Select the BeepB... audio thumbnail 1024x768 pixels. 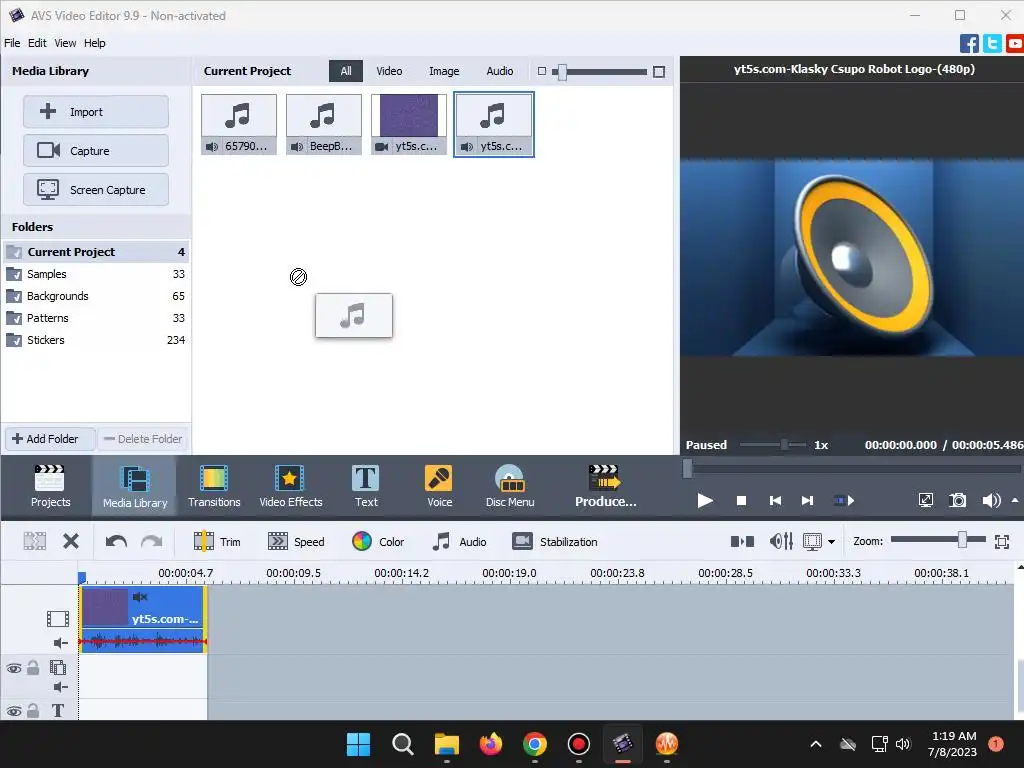pyautogui.click(x=324, y=124)
